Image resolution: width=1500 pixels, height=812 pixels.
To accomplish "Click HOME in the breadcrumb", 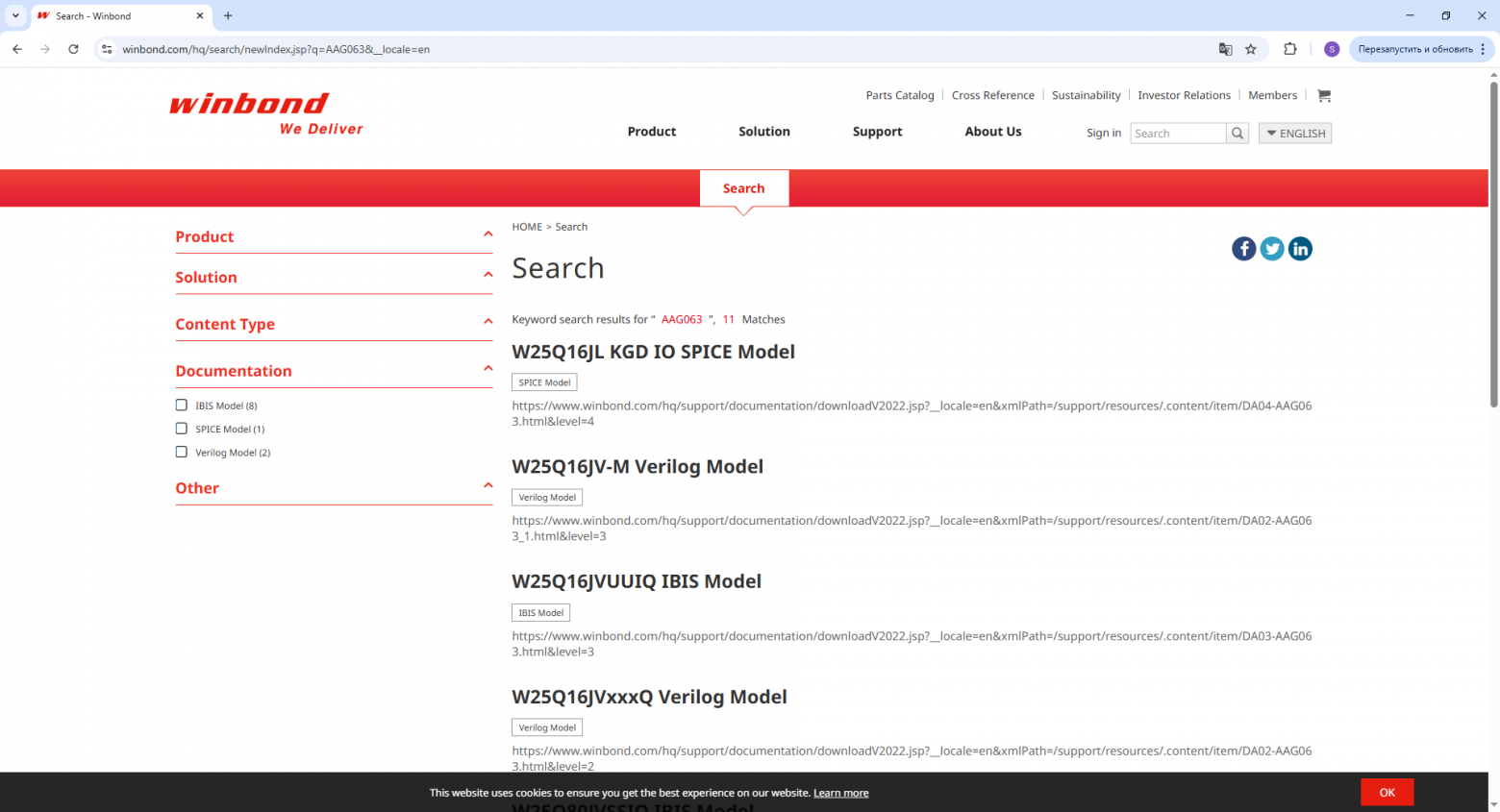I will click(x=527, y=227).
